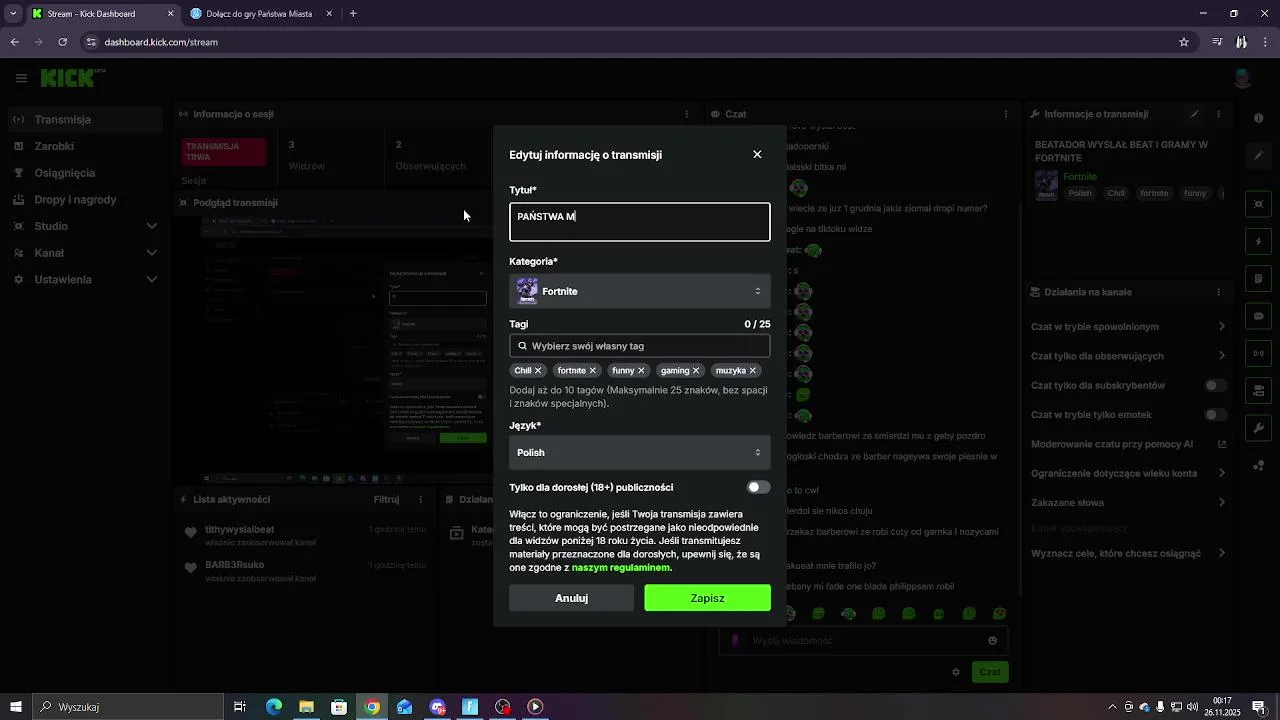Remove the funny tag
The height and width of the screenshot is (720, 1280).
[x=641, y=371]
